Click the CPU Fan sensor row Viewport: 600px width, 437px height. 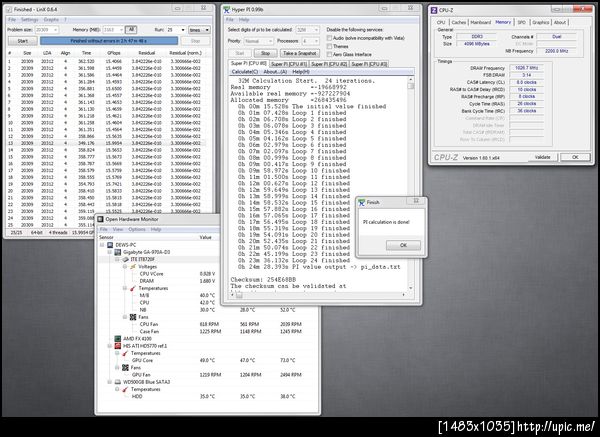point(207,324)
